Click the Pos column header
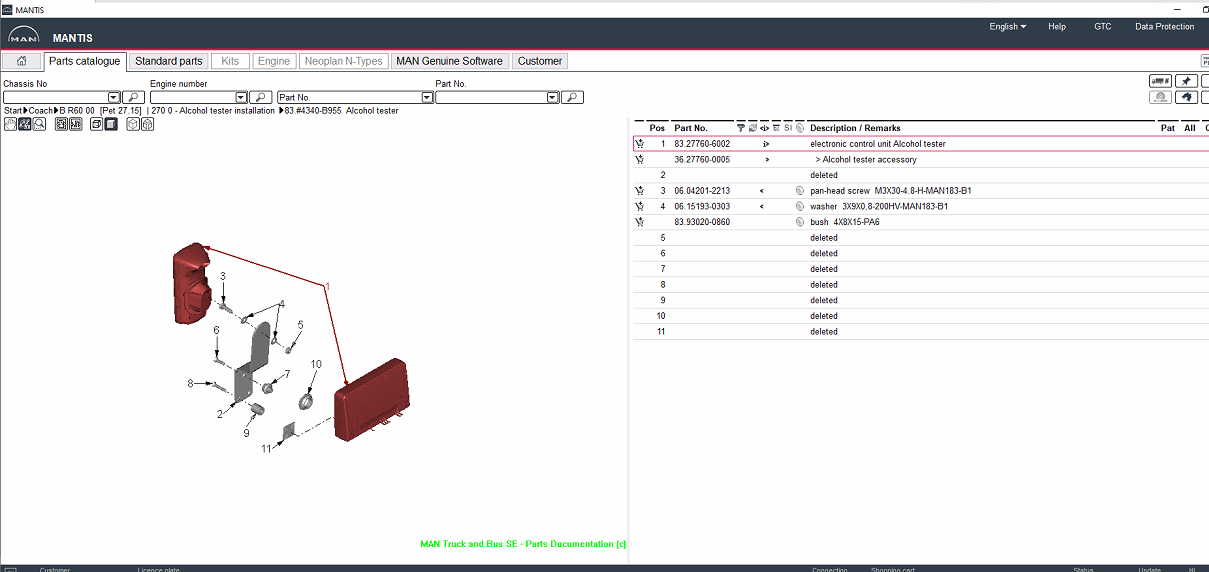Viewport: 1209px width, 572px height. coord(657,128)
